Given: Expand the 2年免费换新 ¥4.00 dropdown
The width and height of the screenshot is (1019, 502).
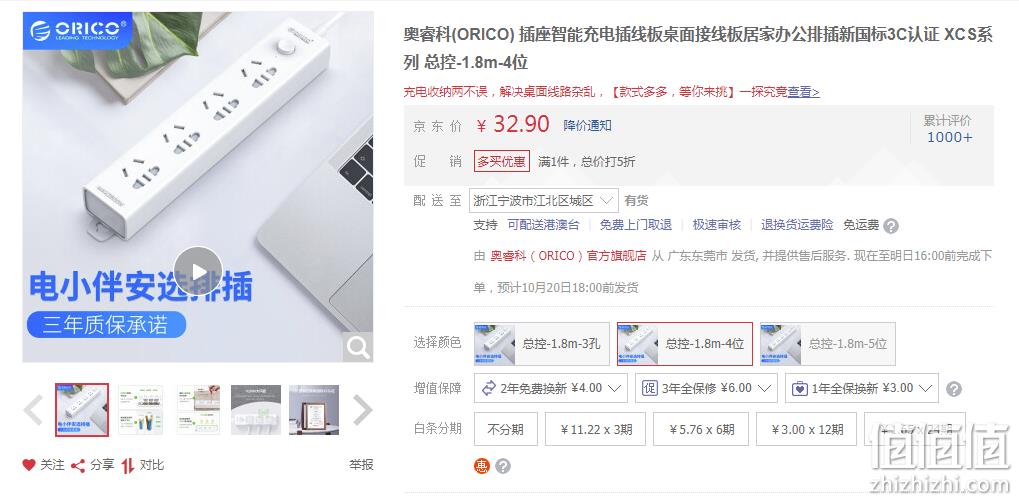Looking at the screenshot, I should click(x=551, y=388).
